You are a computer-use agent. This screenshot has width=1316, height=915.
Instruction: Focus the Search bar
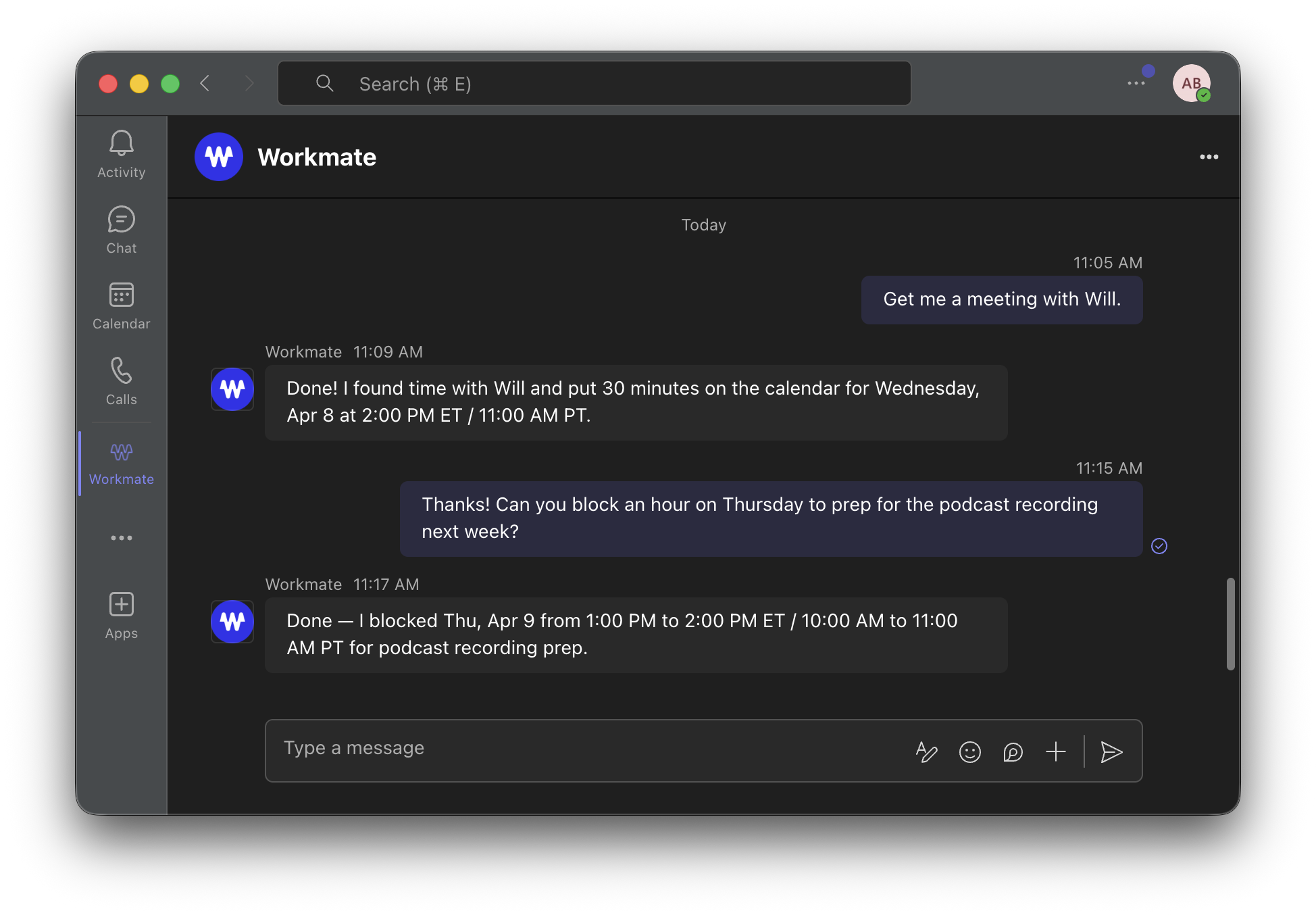[594, 83]
